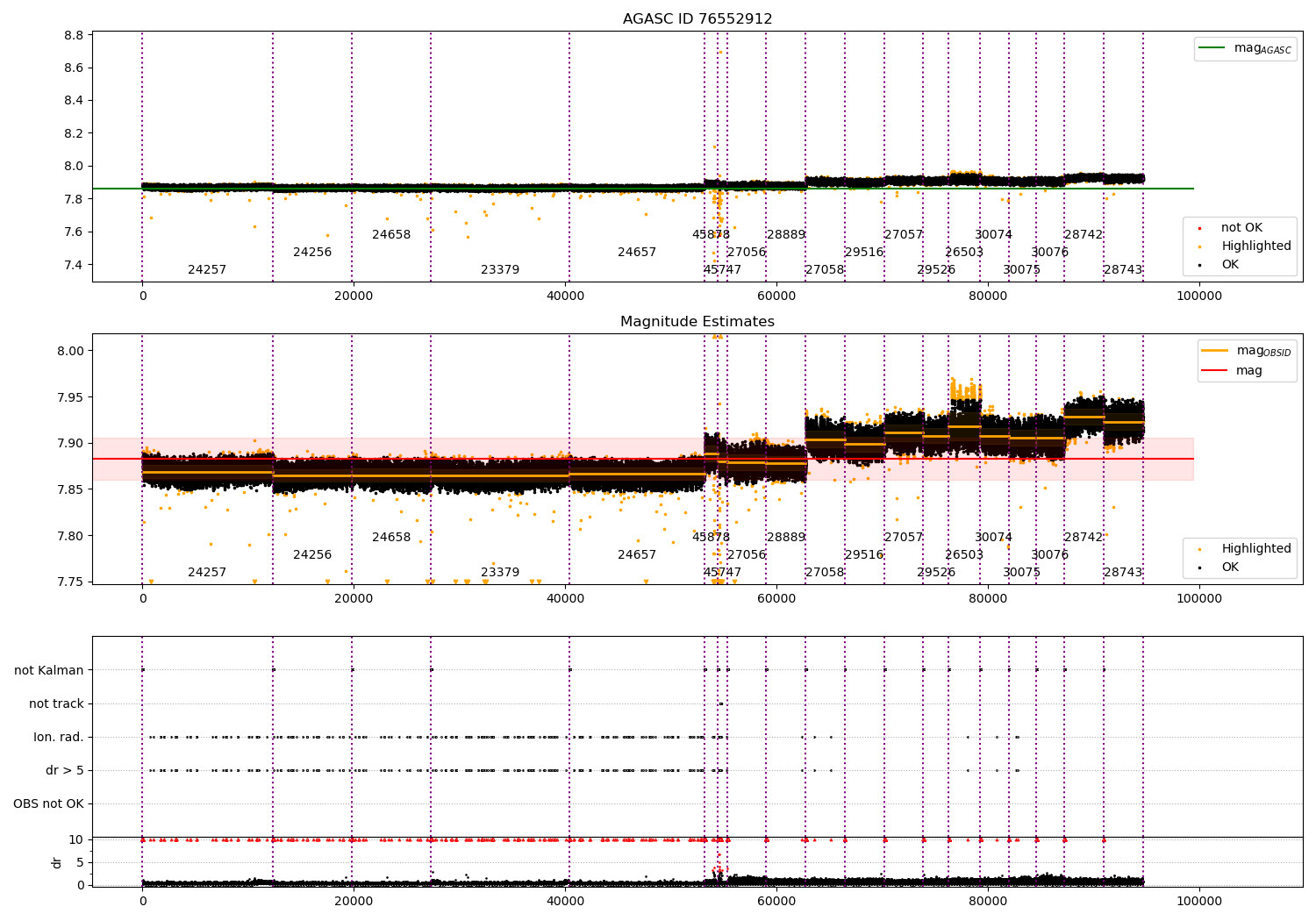
Task: Click the 7.95 y-axis tick in middle plot
Action: 71,398
